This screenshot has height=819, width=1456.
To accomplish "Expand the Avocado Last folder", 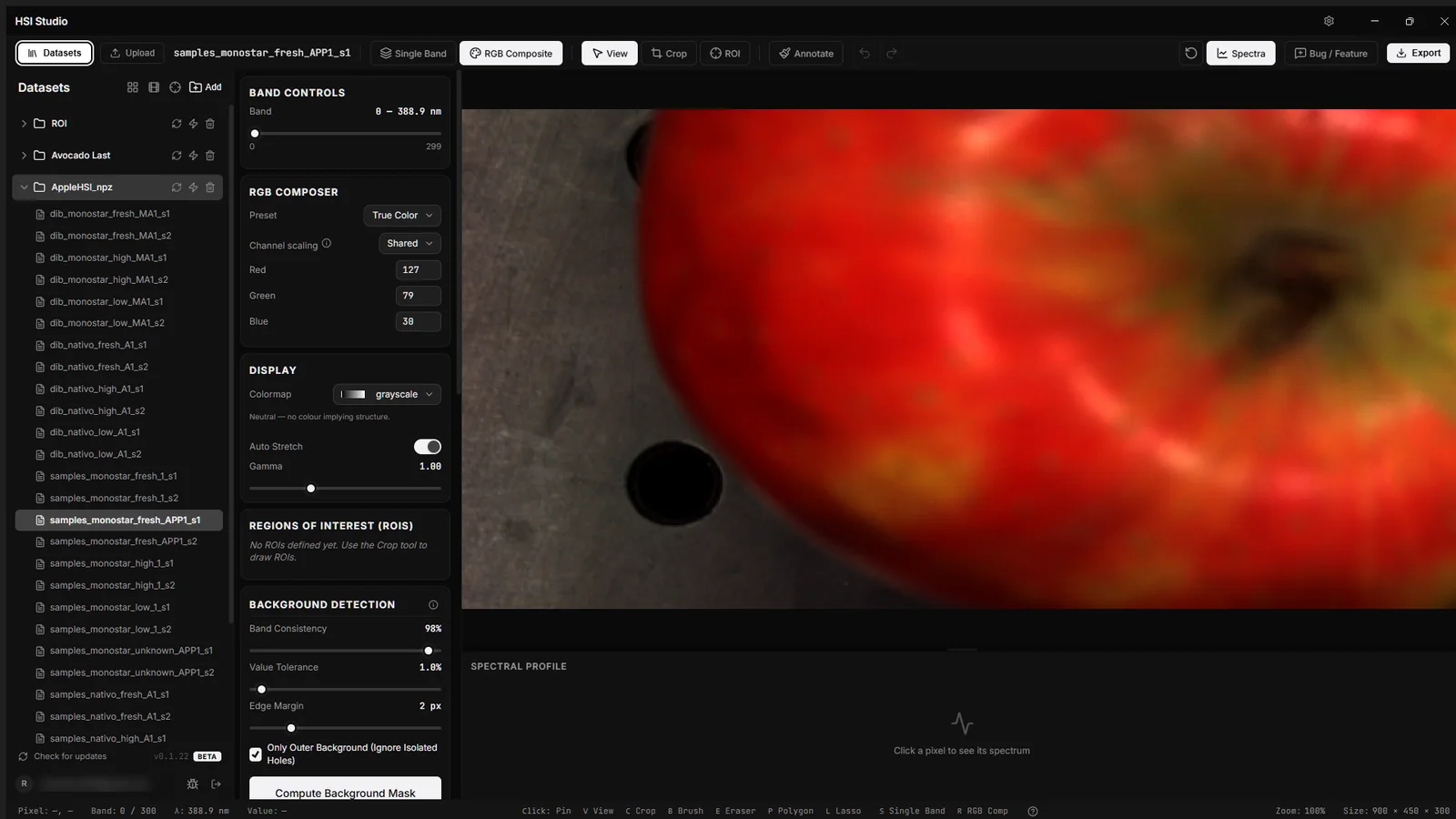I will (x=24, y=156).
